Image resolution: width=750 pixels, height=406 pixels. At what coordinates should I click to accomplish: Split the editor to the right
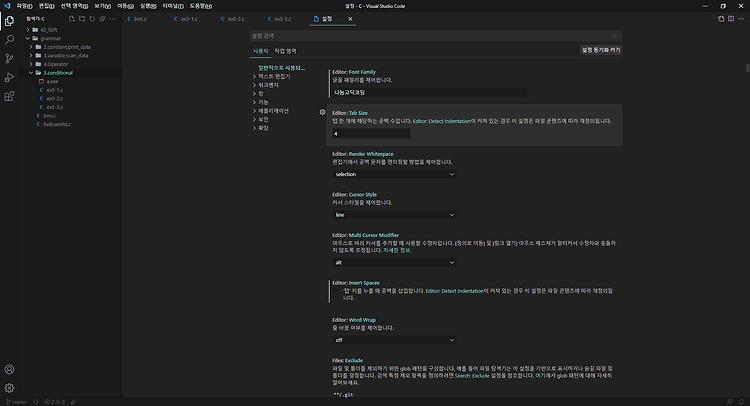(x=731, y=19)
